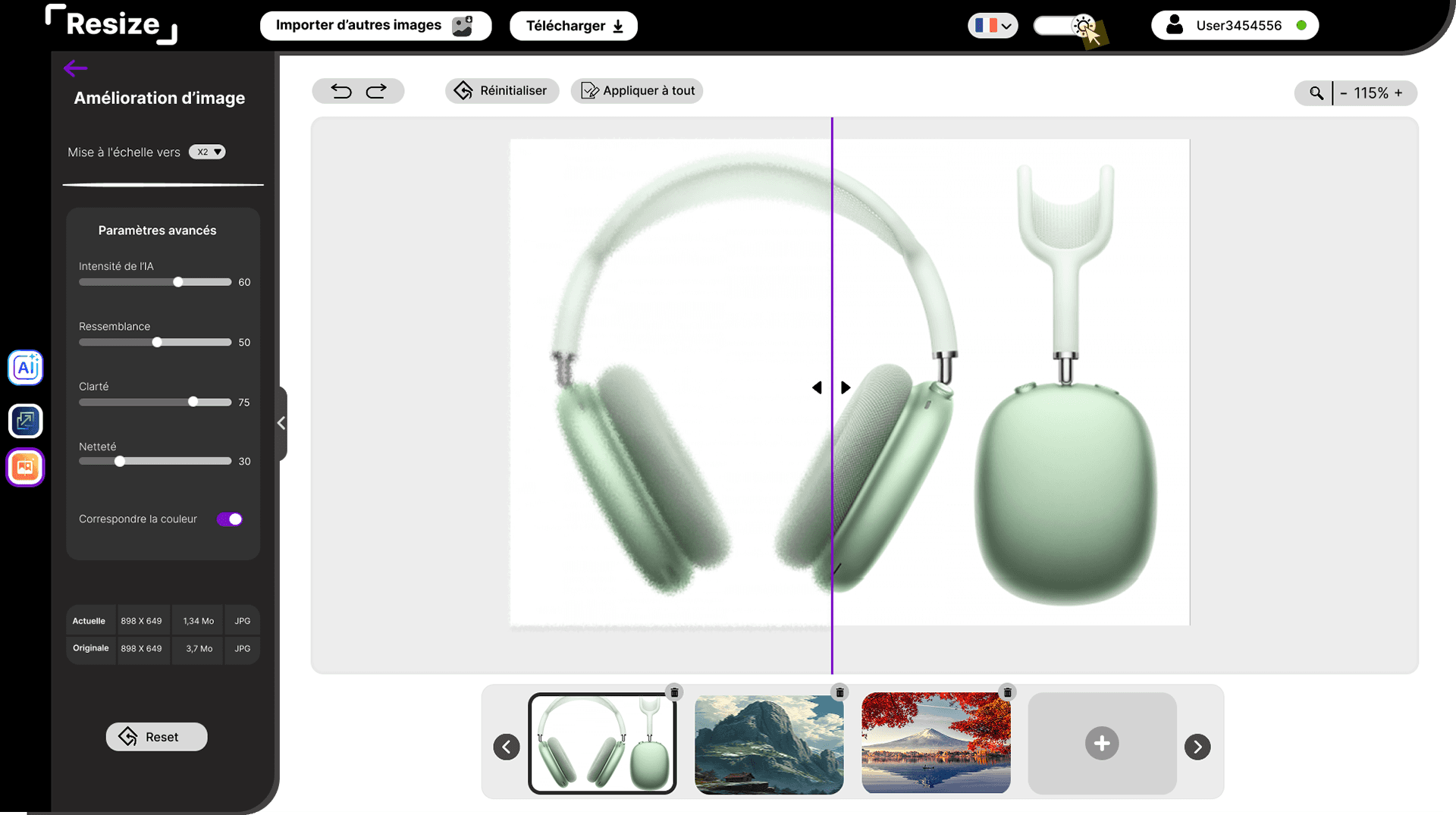Click the Reset button
Viewport: 1456px width, 815px height.
(156, 737)
